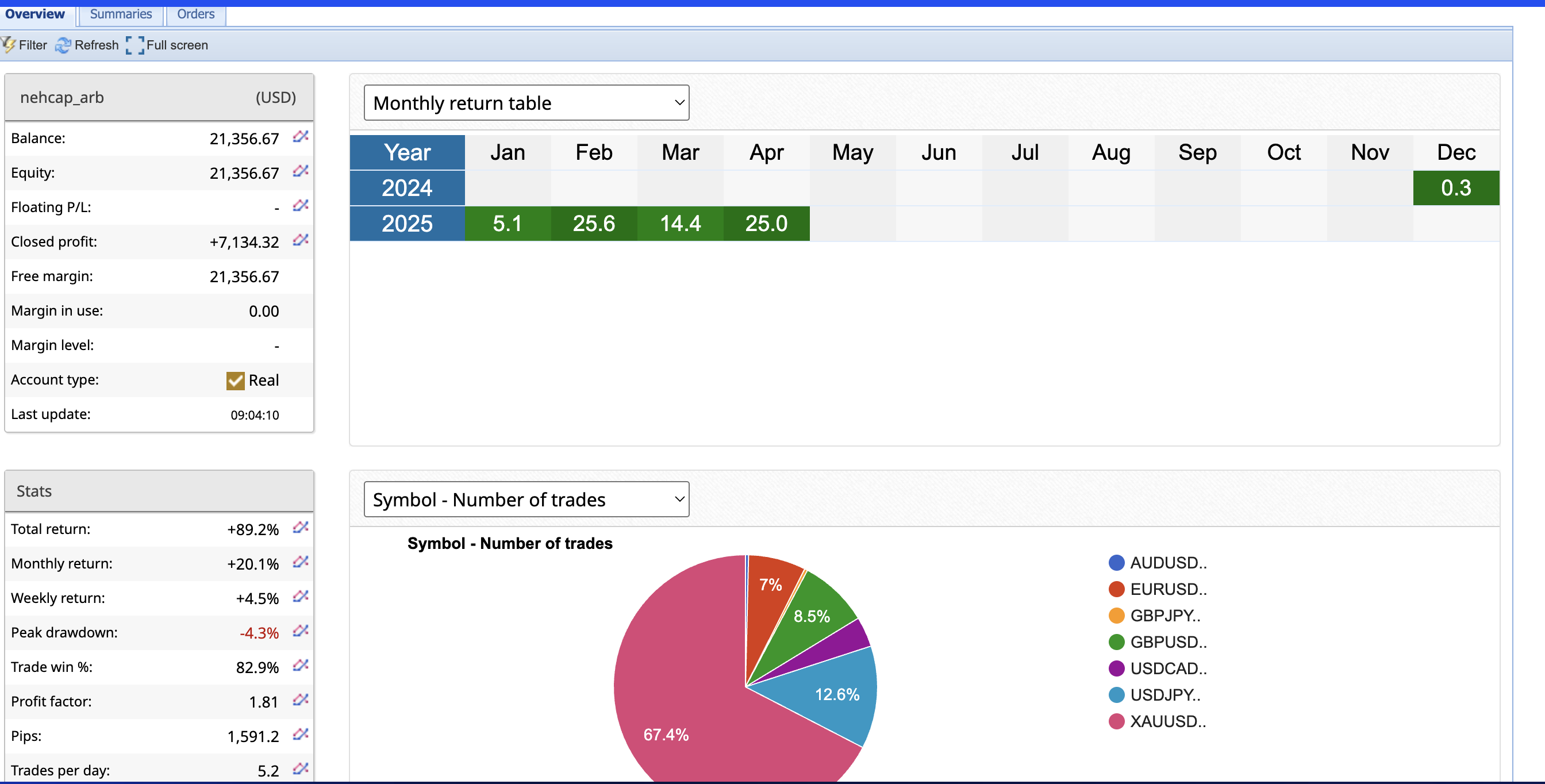Screen dimensions: 1545x784
Task: Click the Real account type checkmark
Action: click(x=235, y=381)
